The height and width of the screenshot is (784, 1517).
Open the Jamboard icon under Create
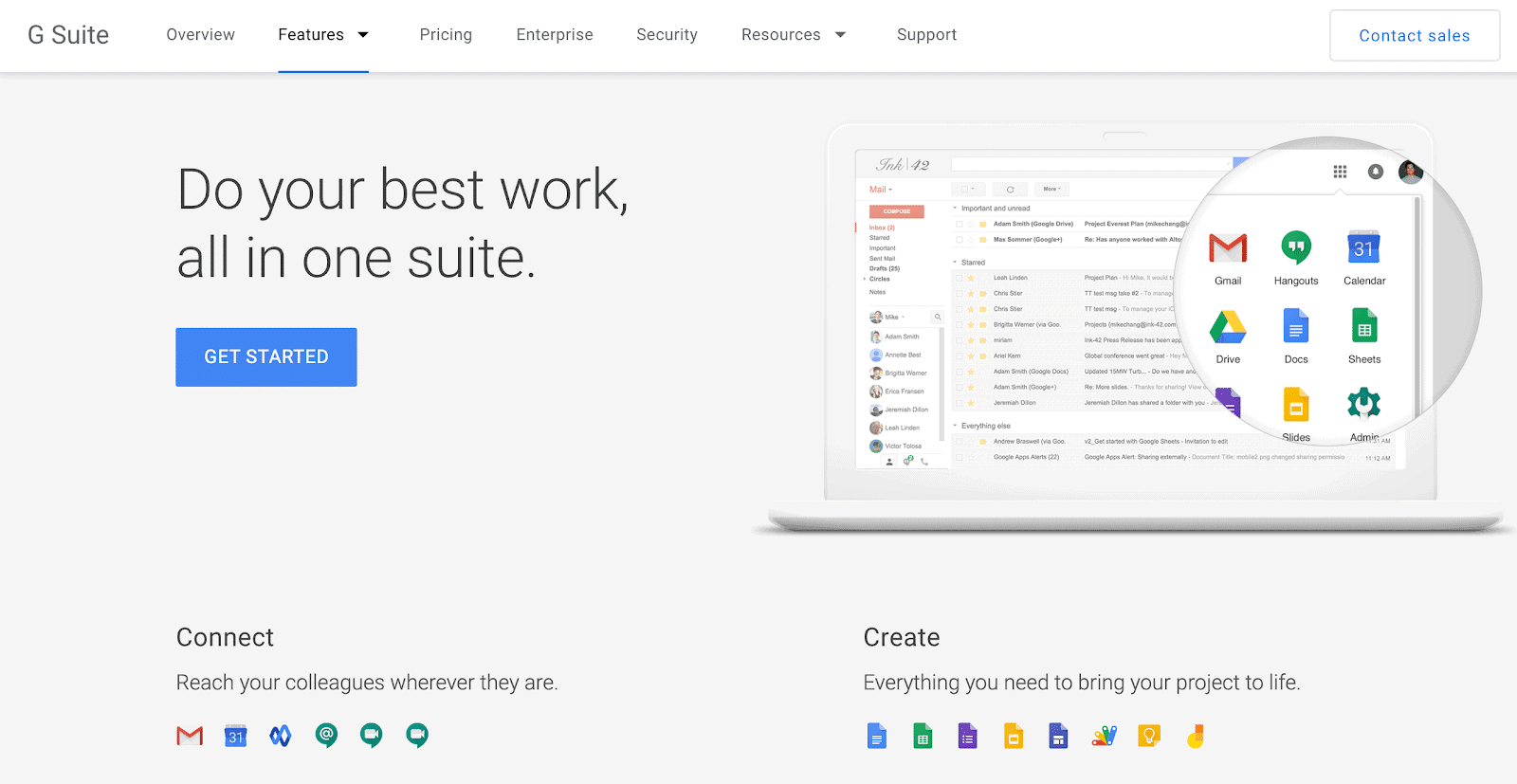(x=1196, y=736)
